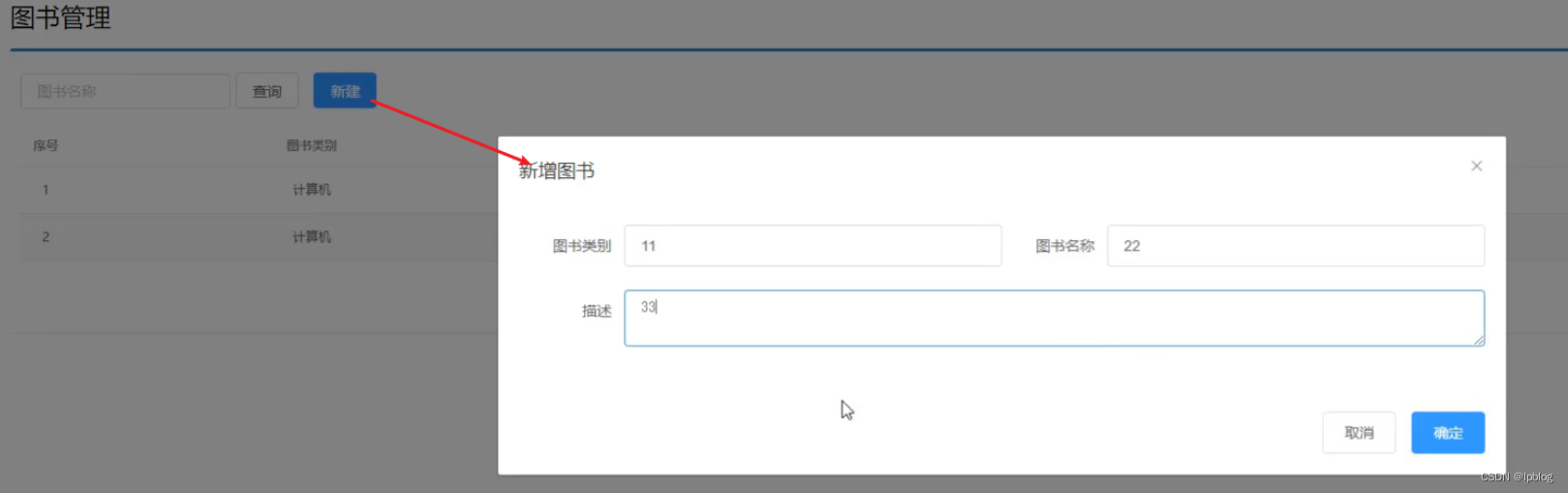Click the 图书名称 input field containing 22

[1296, 246]
